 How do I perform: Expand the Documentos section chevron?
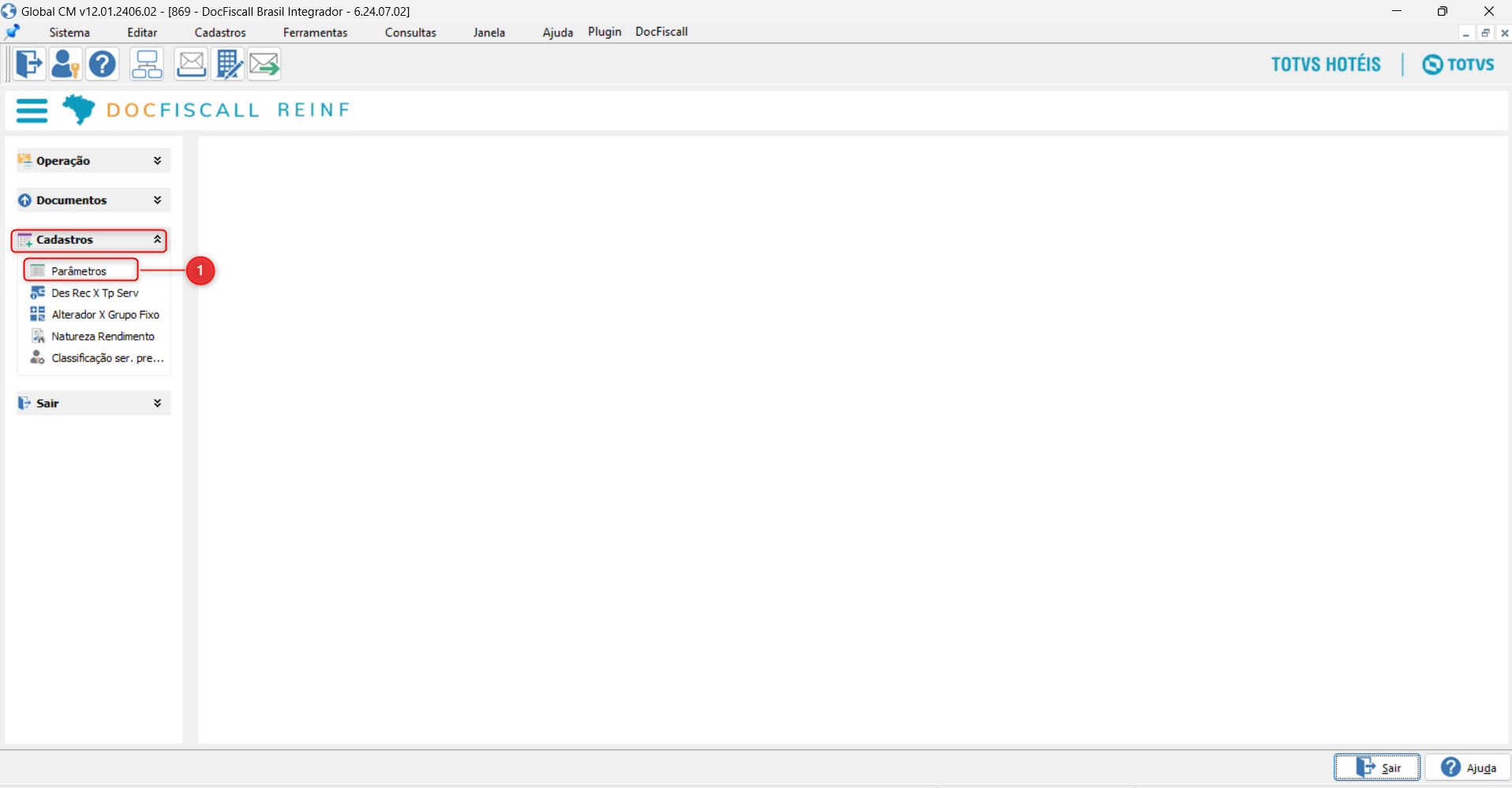(x=158, y=200)
